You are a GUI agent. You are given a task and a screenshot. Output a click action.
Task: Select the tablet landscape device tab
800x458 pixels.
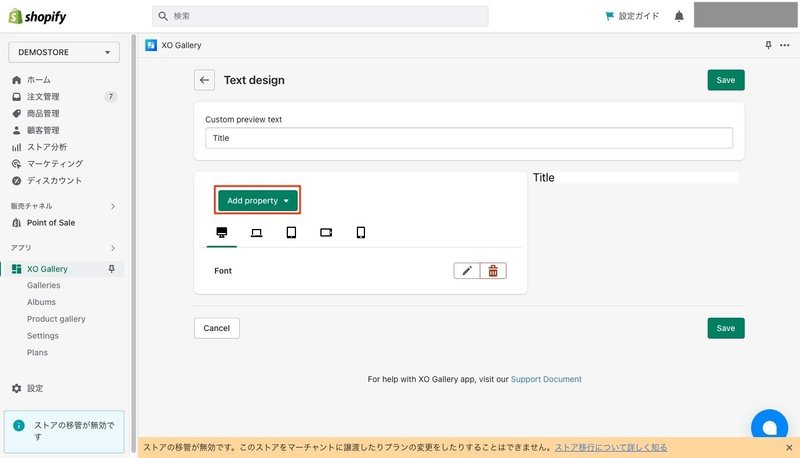pos(326,233)
